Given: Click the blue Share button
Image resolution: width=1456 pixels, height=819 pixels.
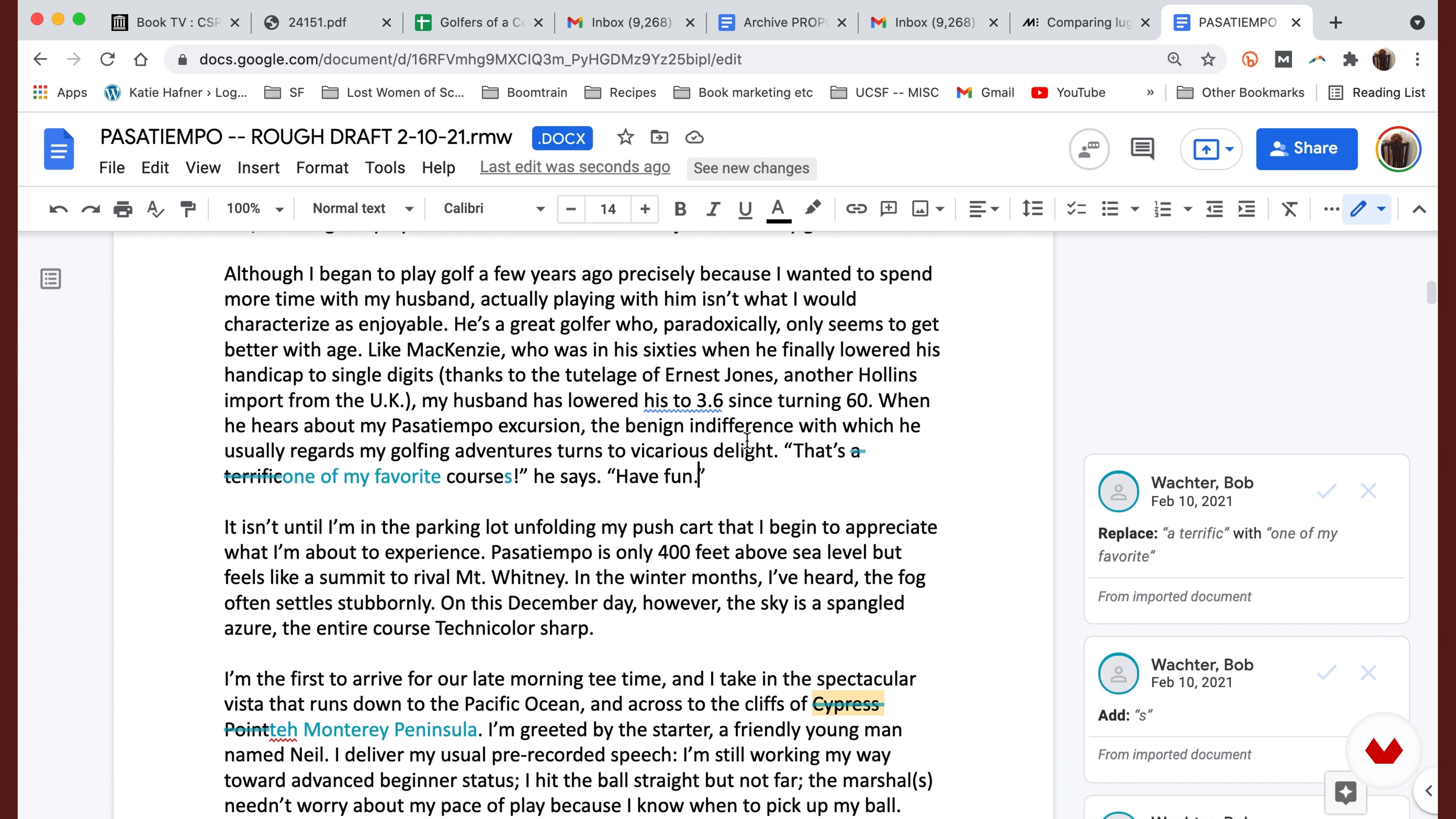Looking at the screenshot, I should click(1306, 149).
